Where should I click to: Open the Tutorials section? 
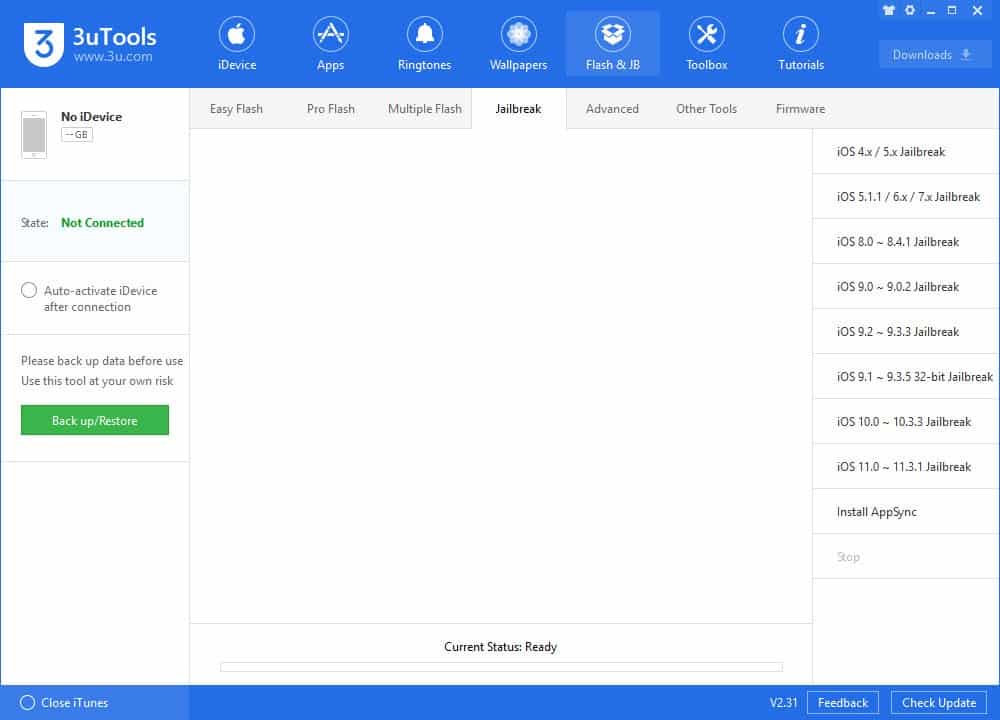[800, 45]
